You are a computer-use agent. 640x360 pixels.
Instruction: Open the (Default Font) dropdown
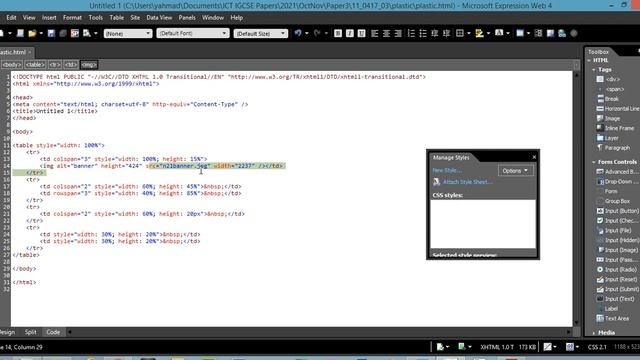pos(192,33)
